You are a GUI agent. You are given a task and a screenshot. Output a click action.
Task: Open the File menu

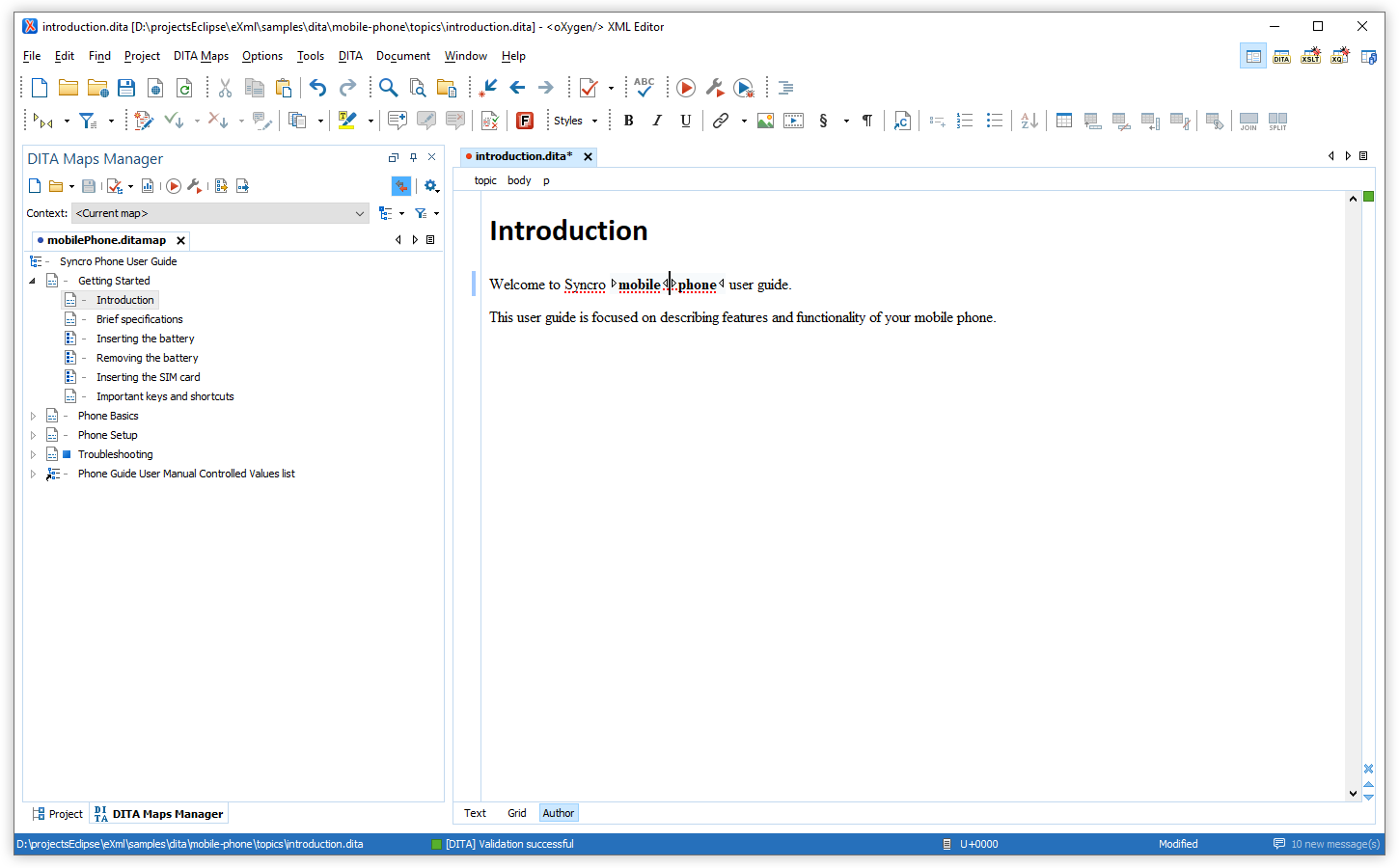[x=32, y=56]
